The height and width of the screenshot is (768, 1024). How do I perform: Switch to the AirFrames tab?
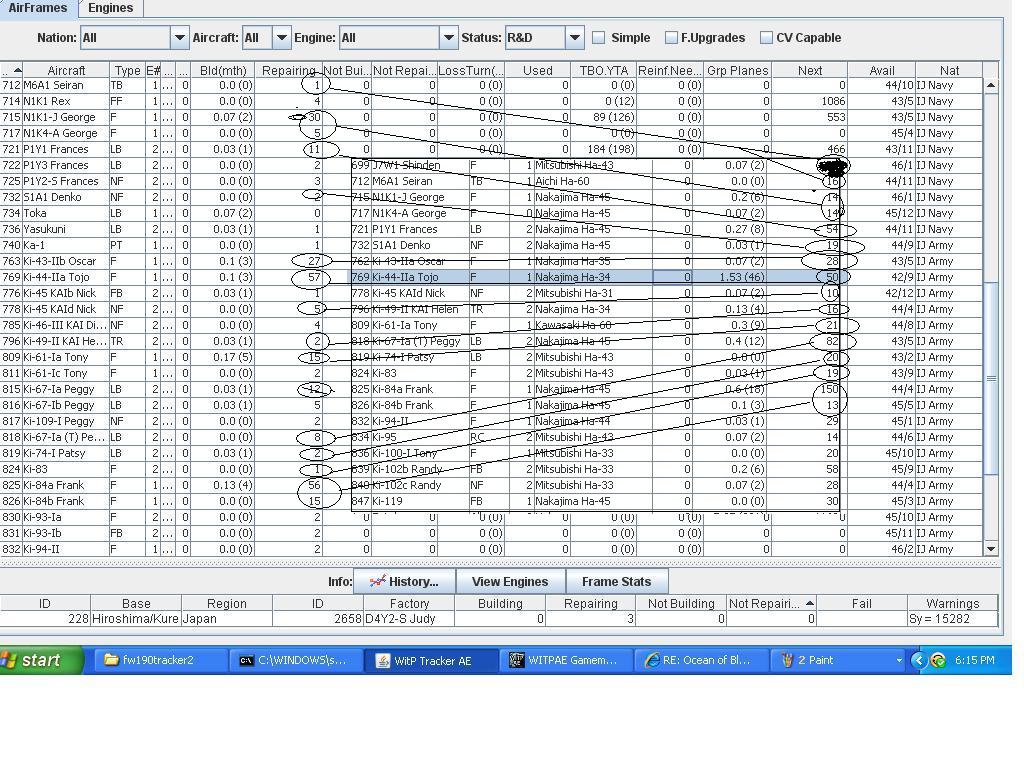pos(38,8)
